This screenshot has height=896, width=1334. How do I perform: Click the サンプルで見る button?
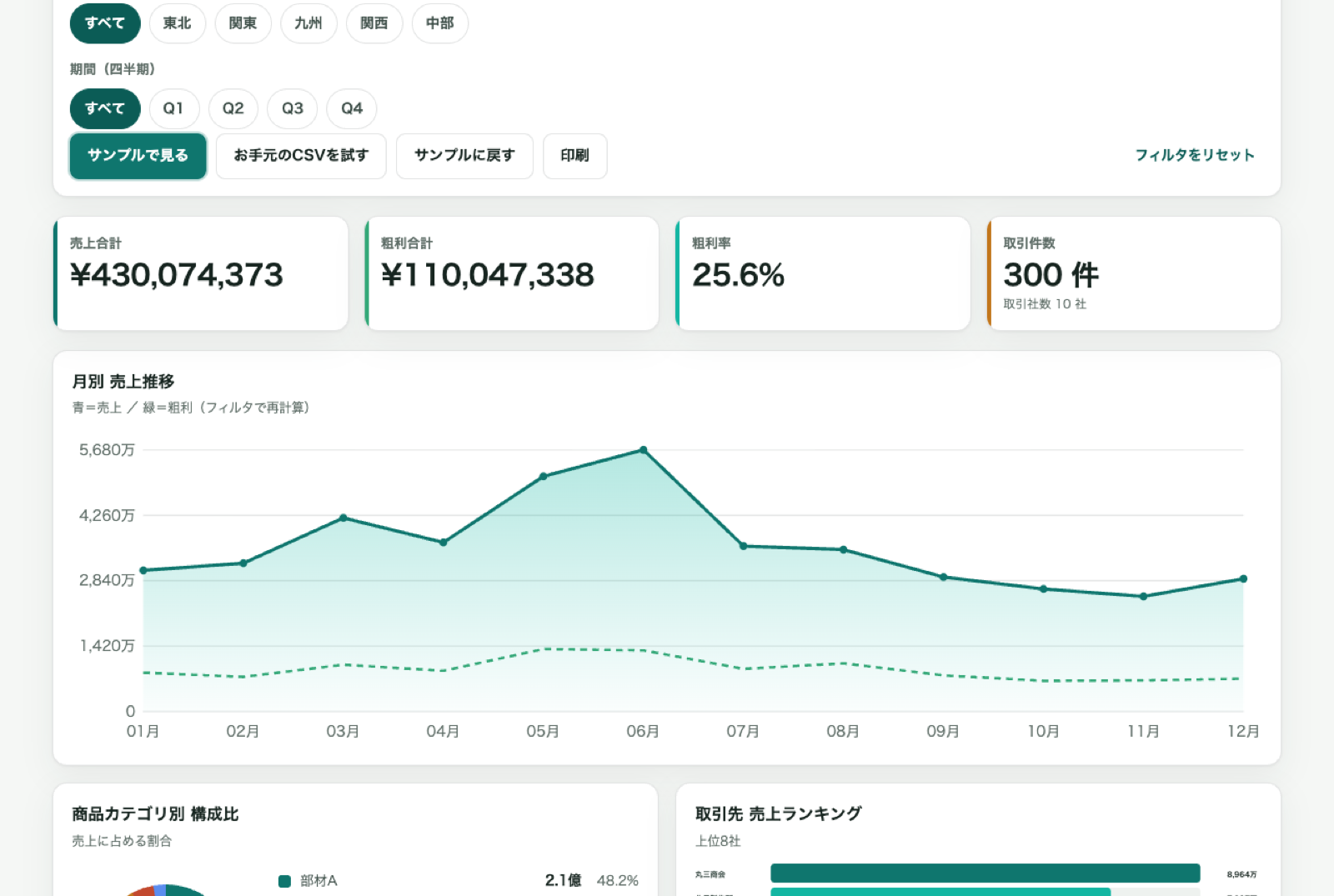pos(138,156)
